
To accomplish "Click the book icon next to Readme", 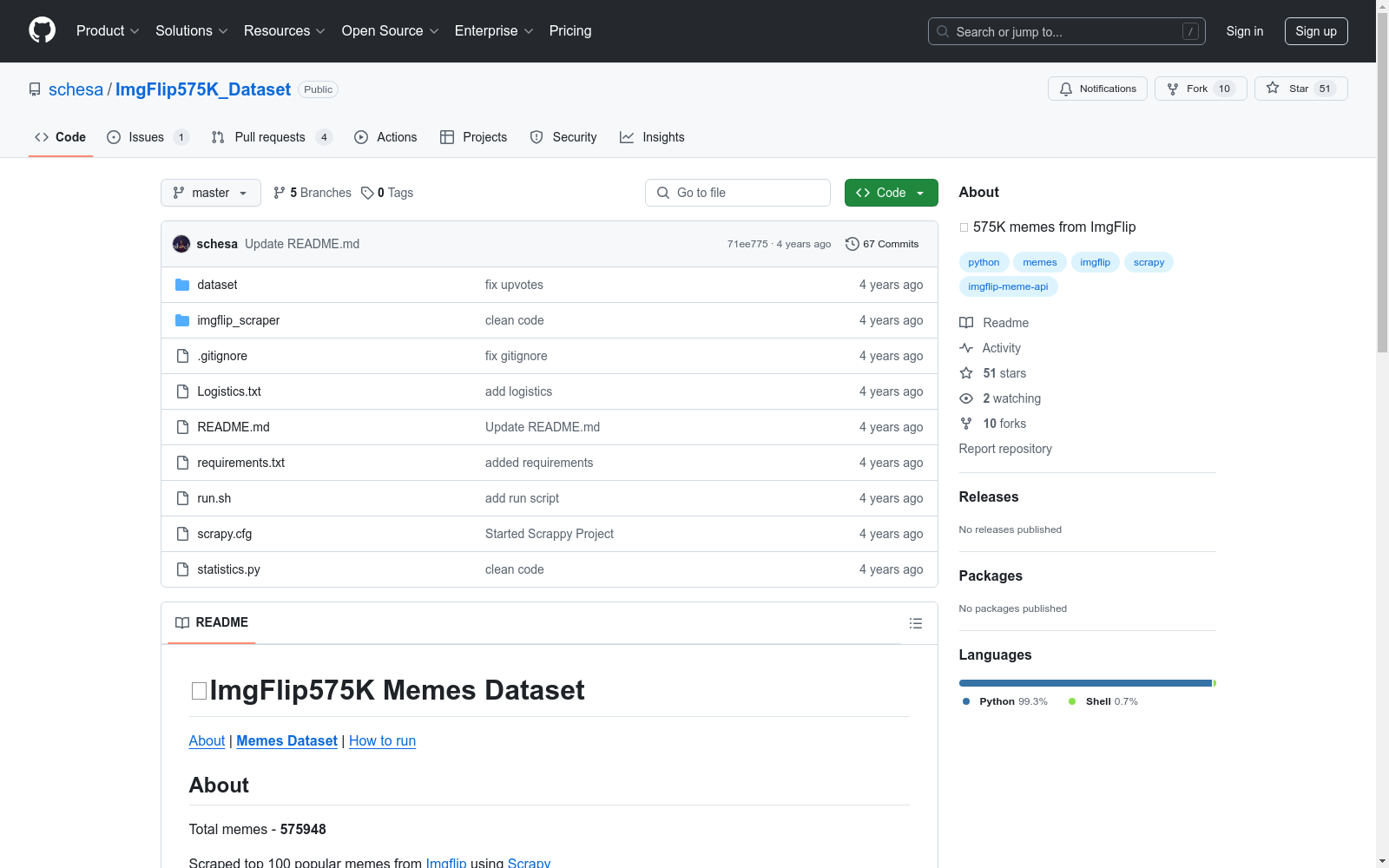I will tap(966, 323).
